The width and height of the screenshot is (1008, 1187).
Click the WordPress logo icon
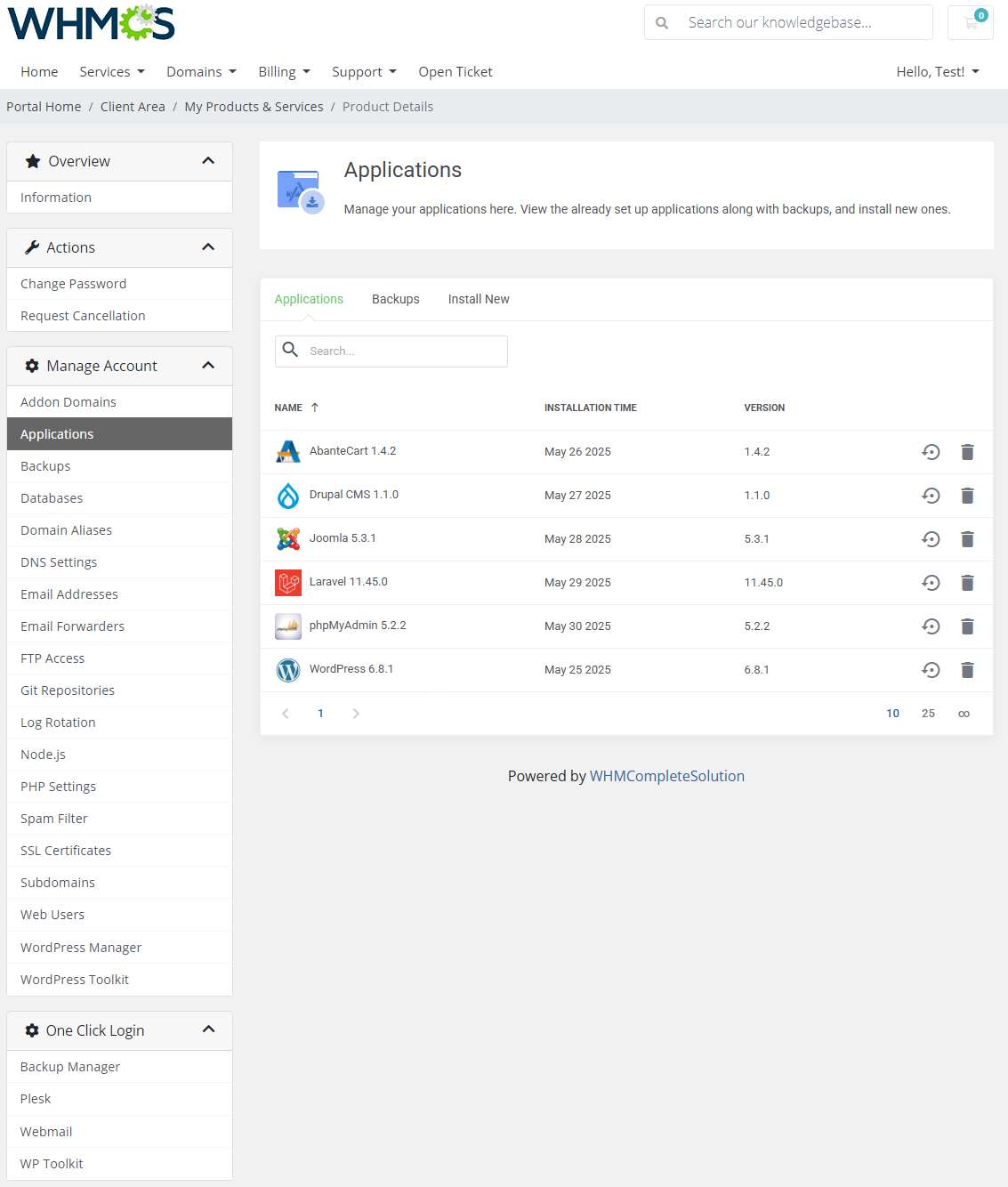click(x=288, y=670)
